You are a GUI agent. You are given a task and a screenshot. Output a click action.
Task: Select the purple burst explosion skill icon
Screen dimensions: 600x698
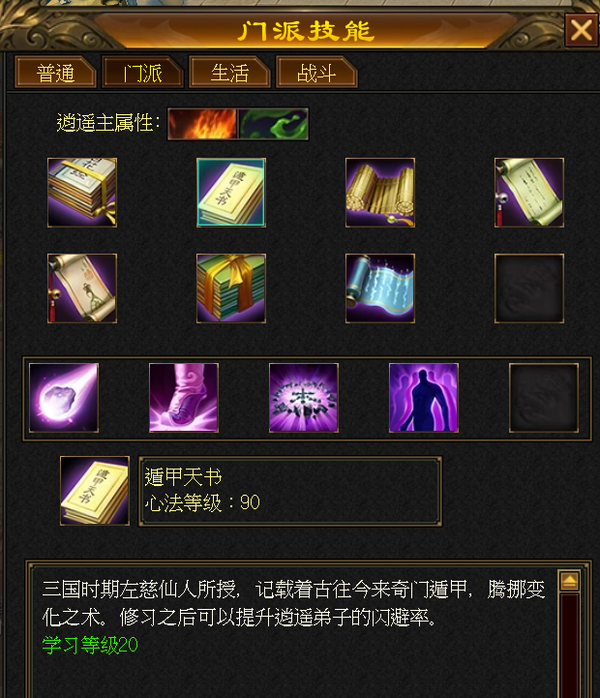click(304, 398)
